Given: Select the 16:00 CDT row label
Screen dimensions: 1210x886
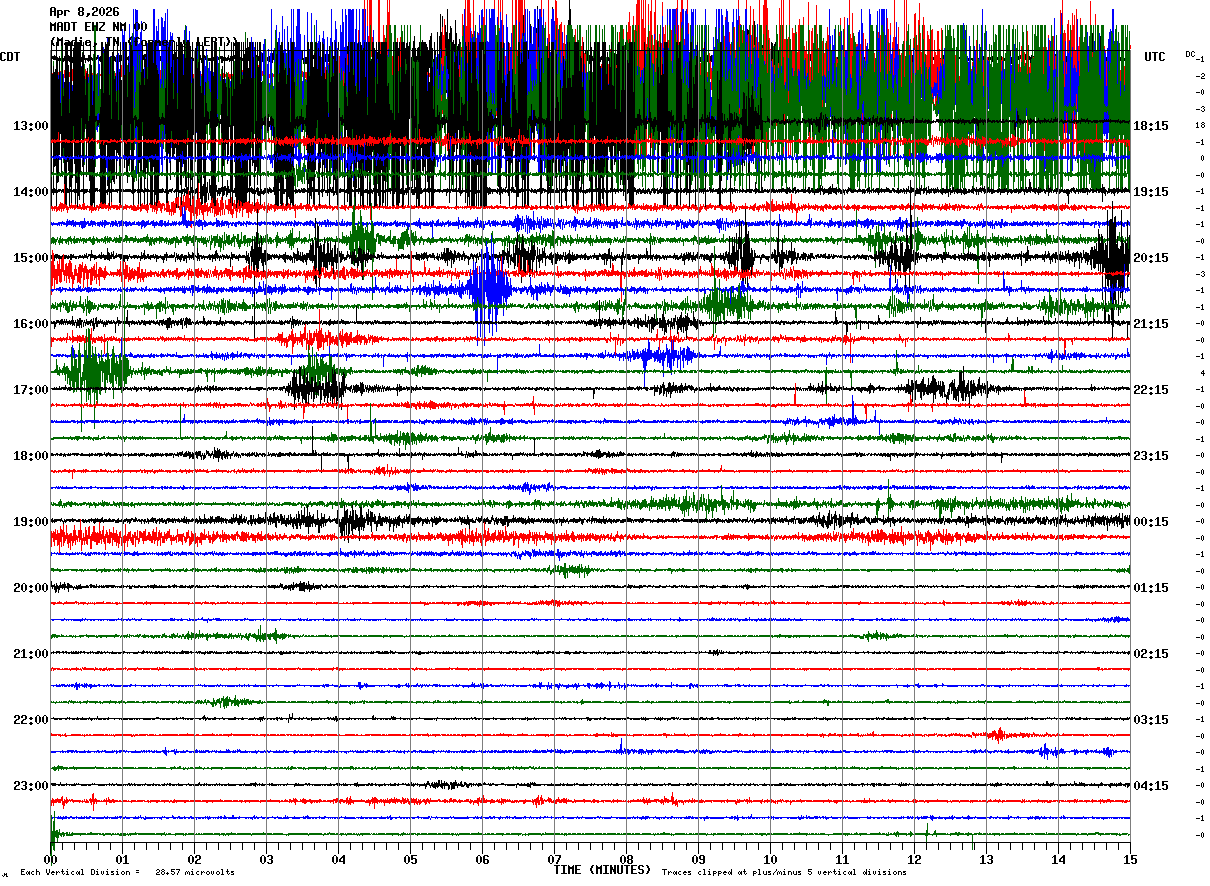Looking at the screenshot, I should coord(31,324).
